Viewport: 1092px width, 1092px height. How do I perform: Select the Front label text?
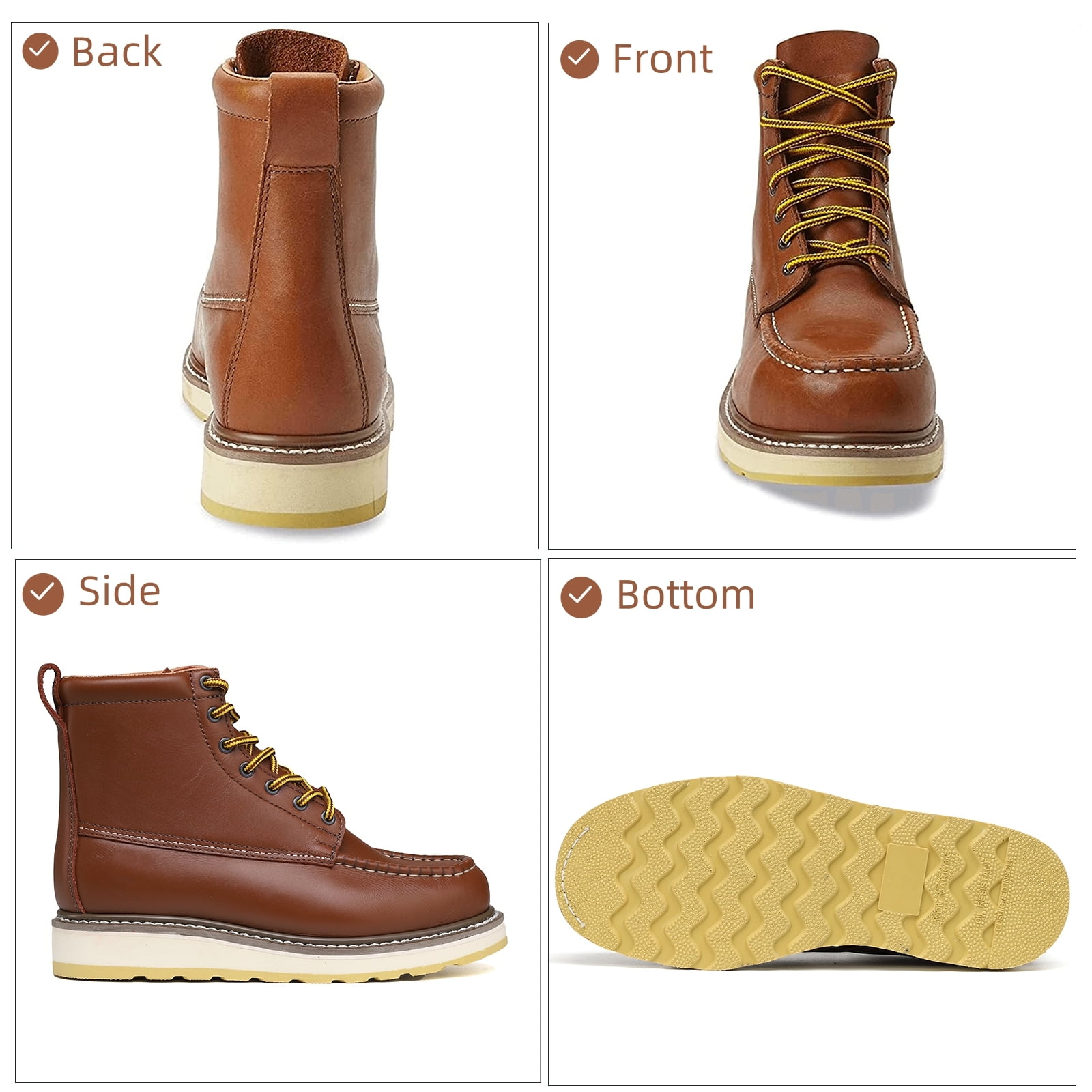pos(662,59)
